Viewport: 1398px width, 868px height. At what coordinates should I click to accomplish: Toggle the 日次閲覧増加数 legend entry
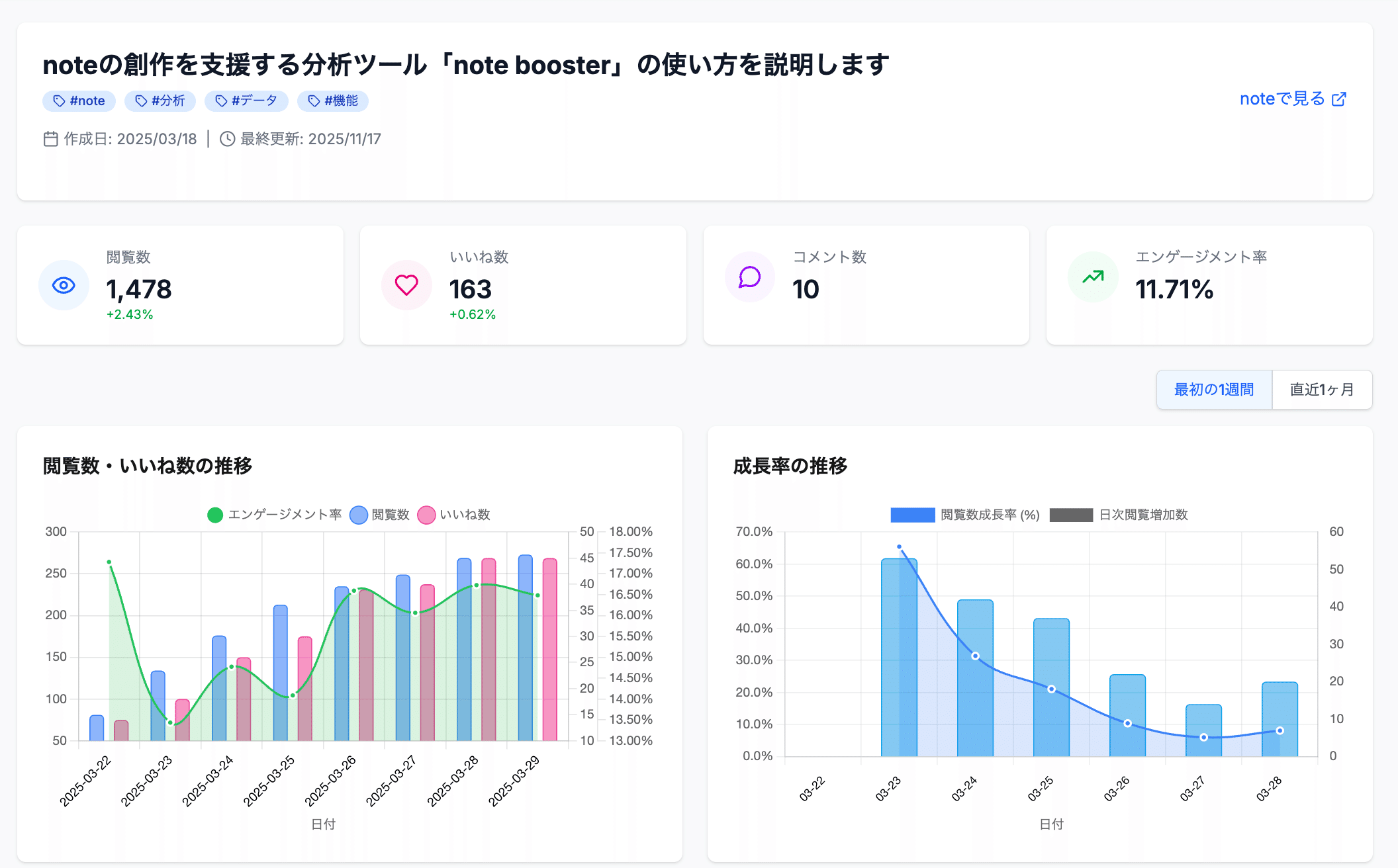coord(1119,515)
